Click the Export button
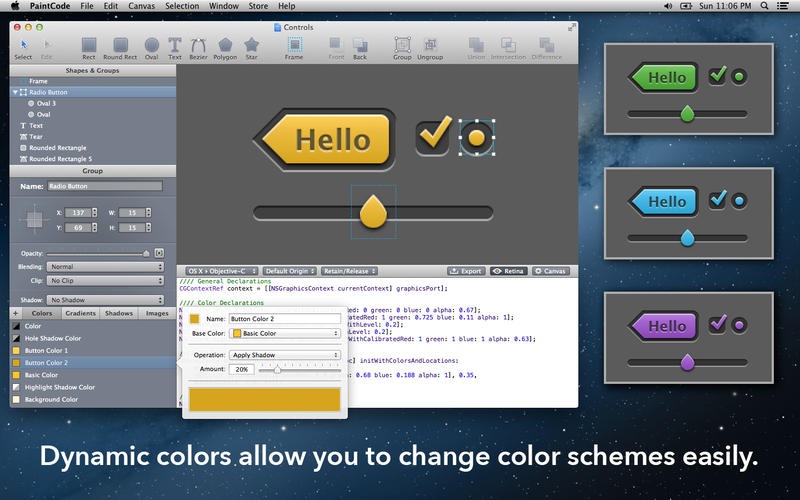Screen dimensions: 800x500 coord(466,271)
